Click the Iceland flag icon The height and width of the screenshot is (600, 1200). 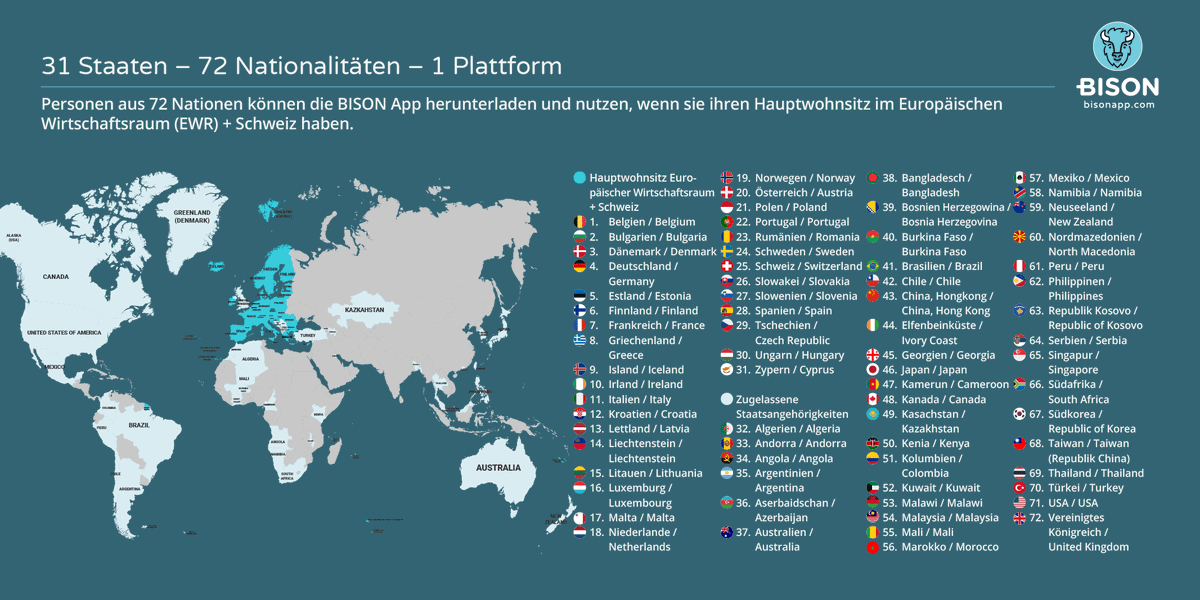(580, 370)
